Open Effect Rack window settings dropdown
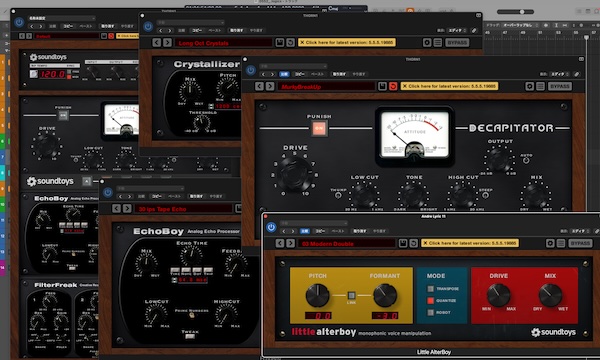Viewport: 600px width, 360px height. (61, 18)
